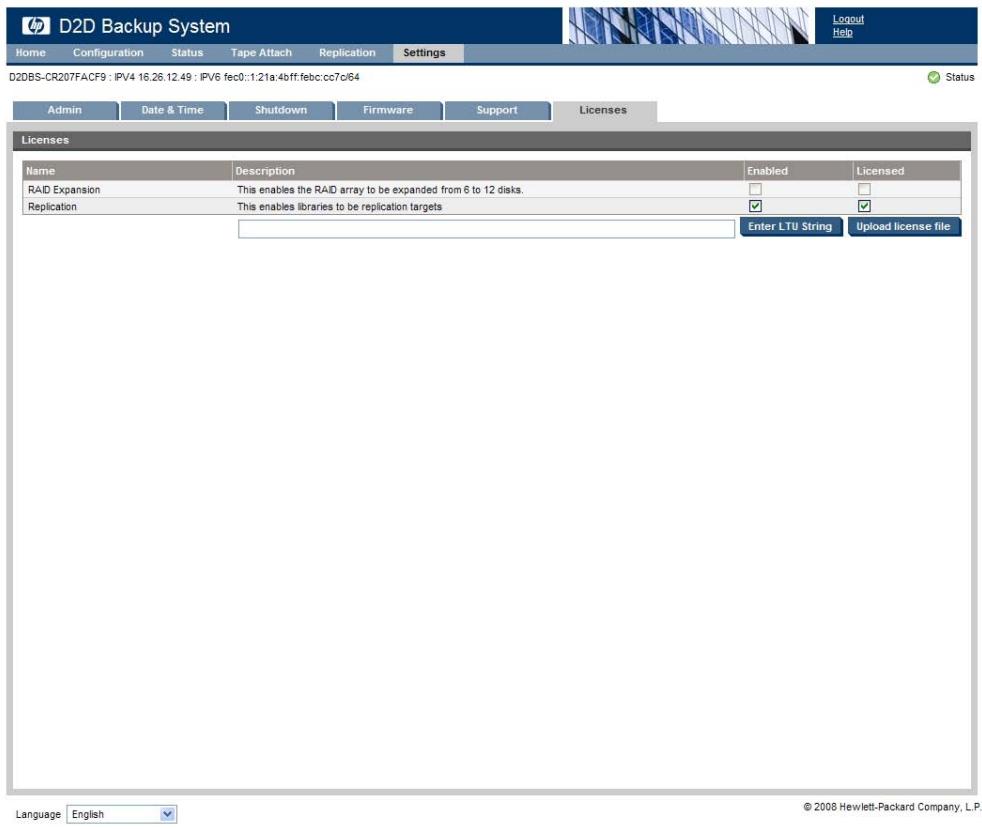Image resolution: width=982 pixels, height=829 pixels.
Task: Toggle Licensed checkbox for RAID Expansion
Action: [x=864, y=189]
